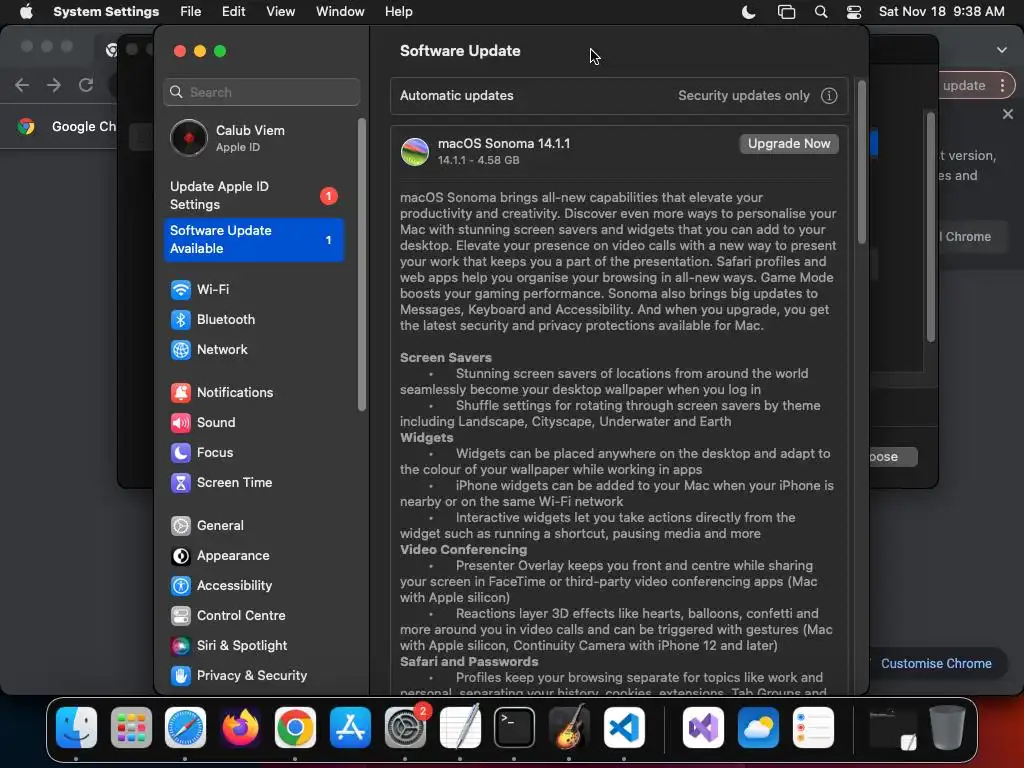The height and width of the screenshot is (768, 1024).
Task: Open the File menu
Action: [x=190, y=12]
